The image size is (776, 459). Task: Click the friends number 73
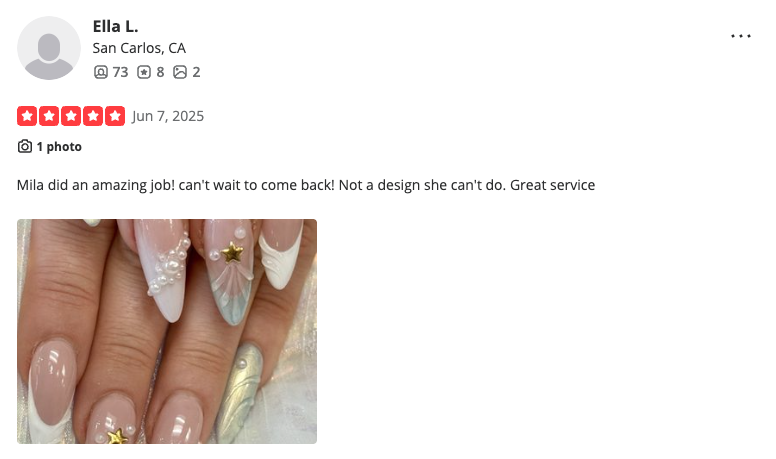tap(120, 72)
